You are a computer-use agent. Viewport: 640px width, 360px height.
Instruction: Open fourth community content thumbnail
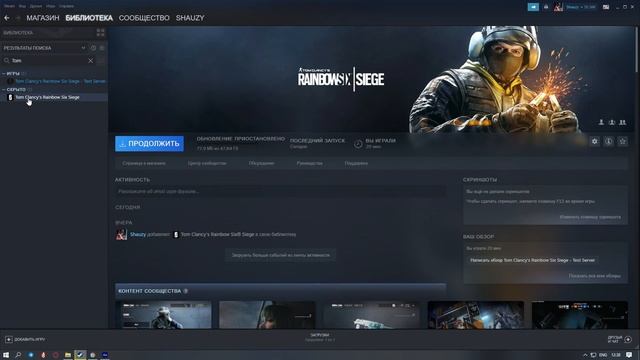click(476, 315)
